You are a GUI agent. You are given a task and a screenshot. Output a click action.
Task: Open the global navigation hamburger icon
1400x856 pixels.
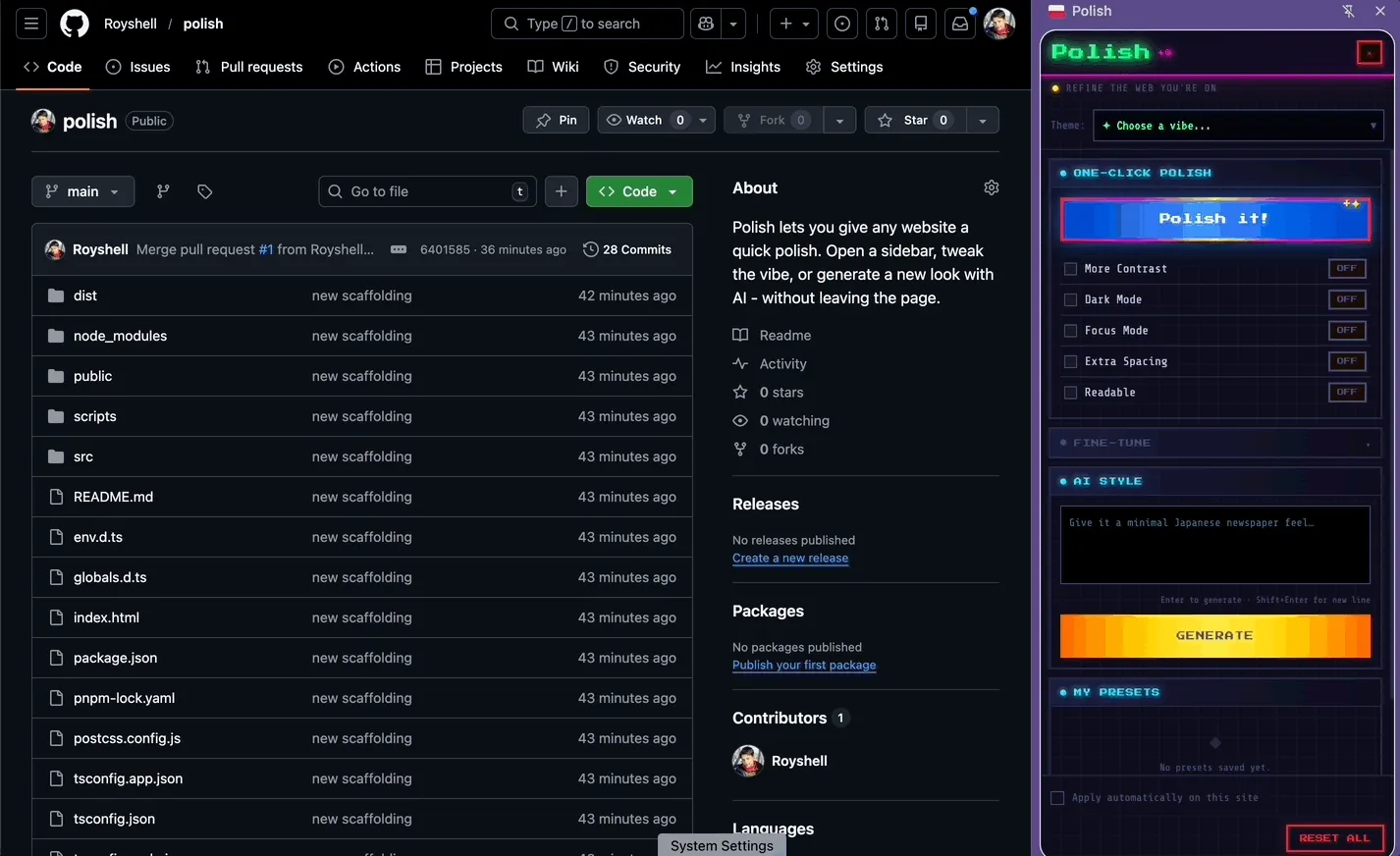[x=30, y=23]
